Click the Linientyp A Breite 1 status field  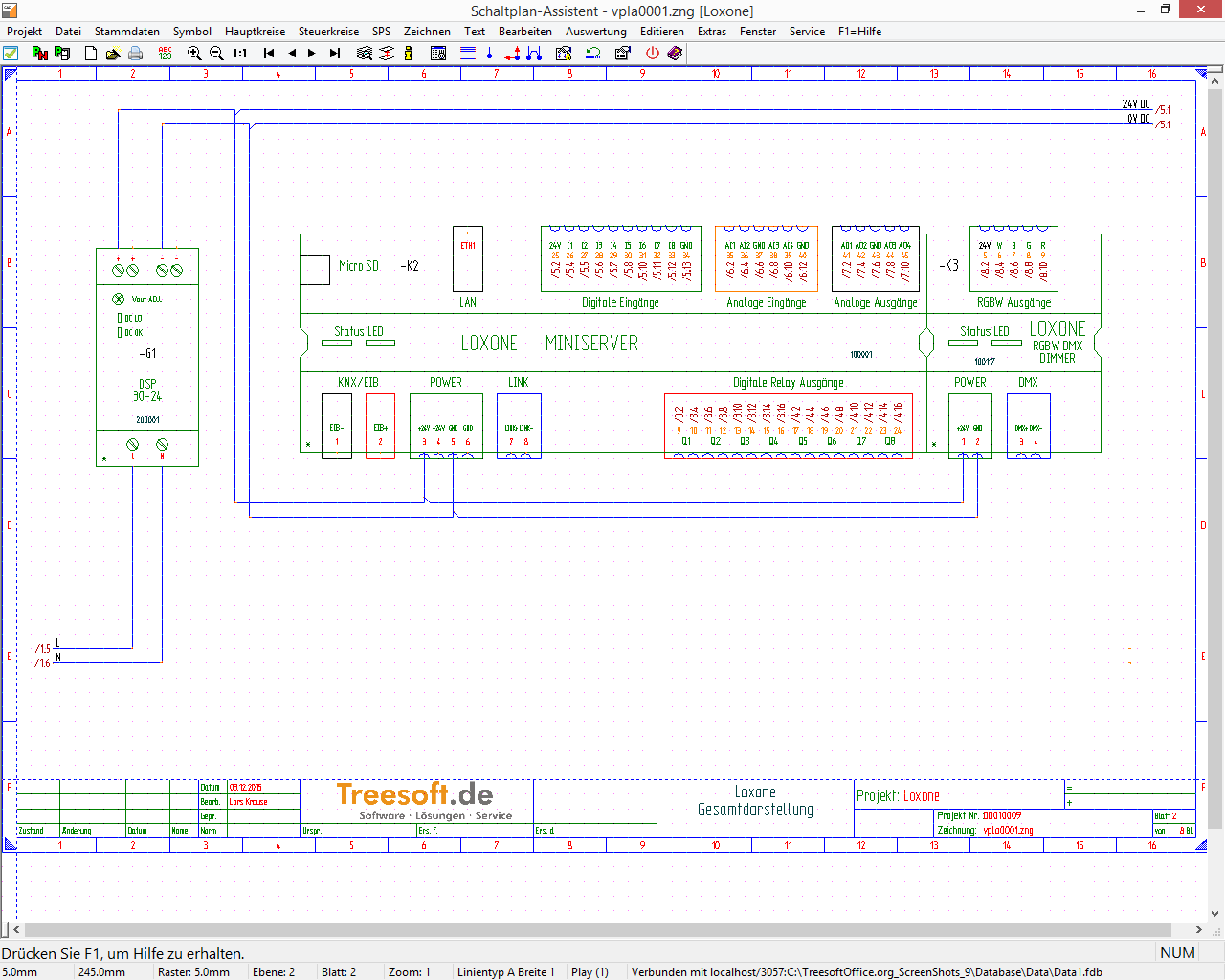506,972
